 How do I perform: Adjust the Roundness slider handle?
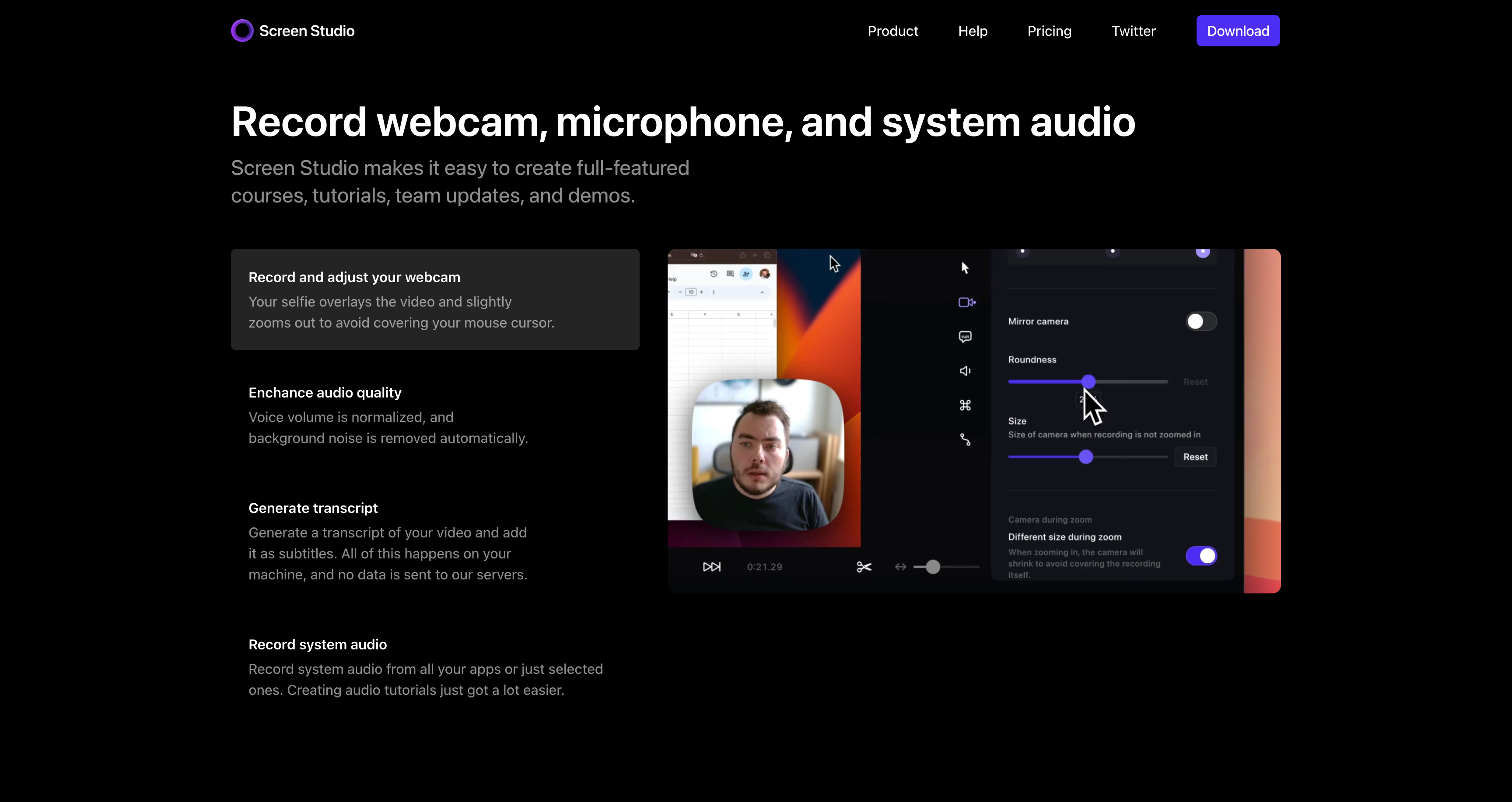click(1088, 381)
